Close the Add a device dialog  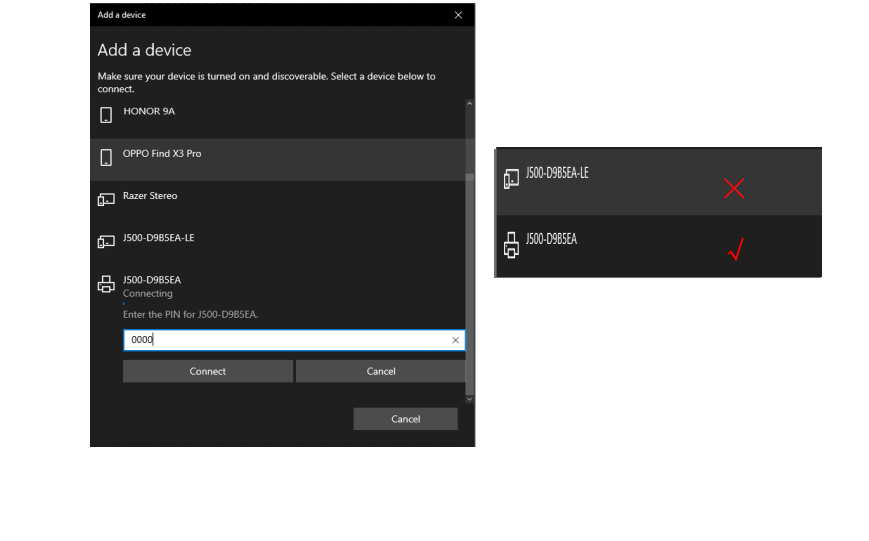pyautogui.click(x=458, y=15)
